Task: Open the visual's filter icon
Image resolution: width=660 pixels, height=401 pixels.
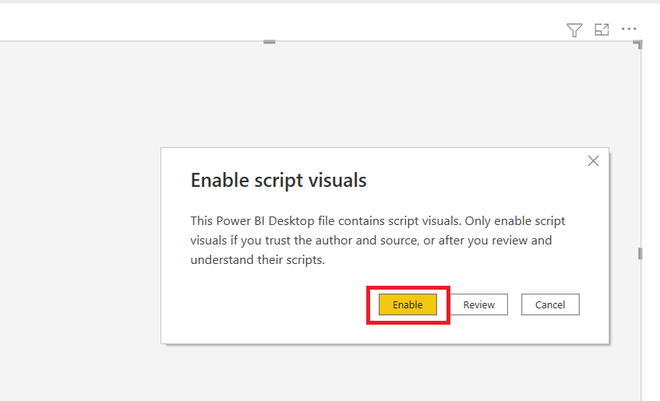Action: (574, 30)
